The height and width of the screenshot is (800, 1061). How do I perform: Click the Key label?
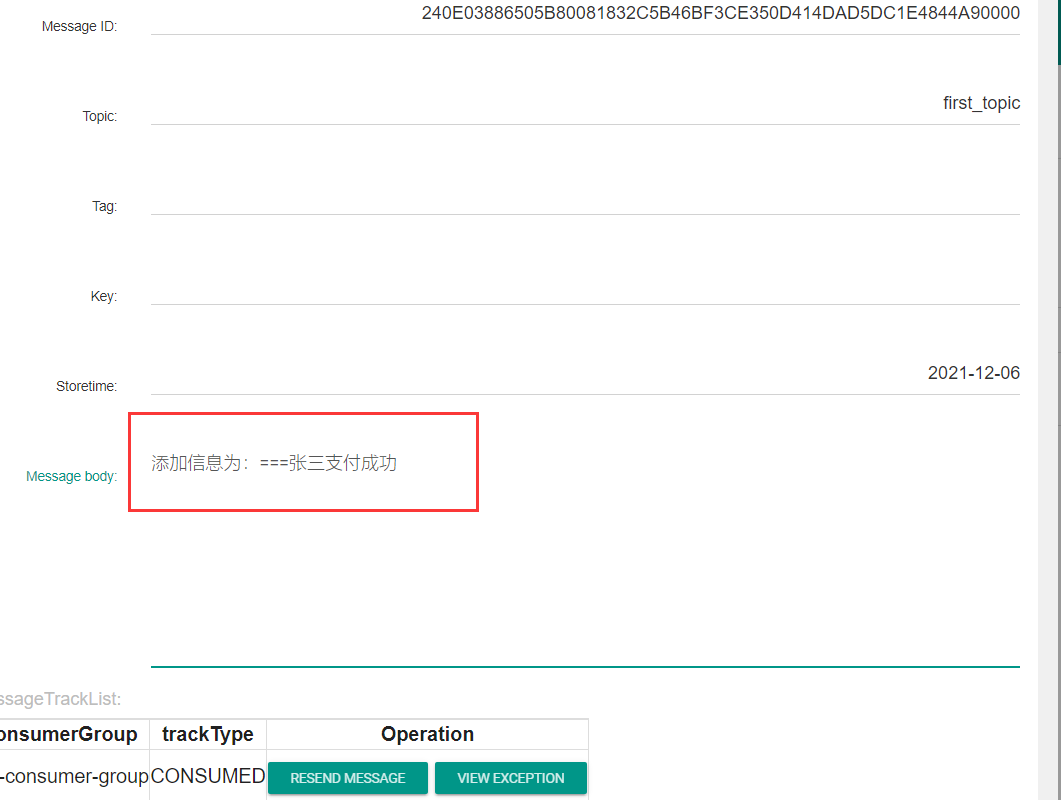[x=104, y=296]
